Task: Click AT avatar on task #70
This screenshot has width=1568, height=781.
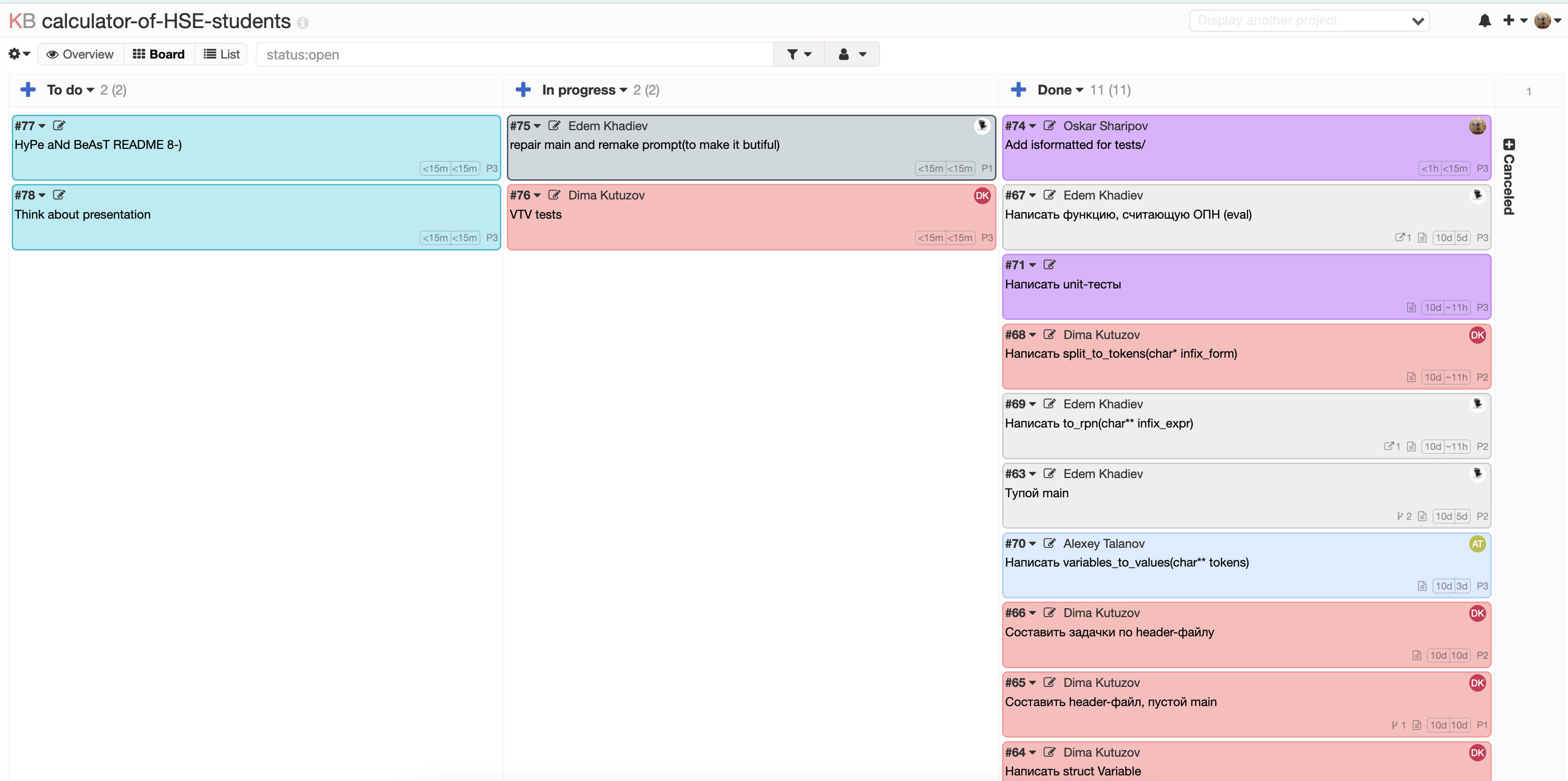Action: pos(1477,544)
